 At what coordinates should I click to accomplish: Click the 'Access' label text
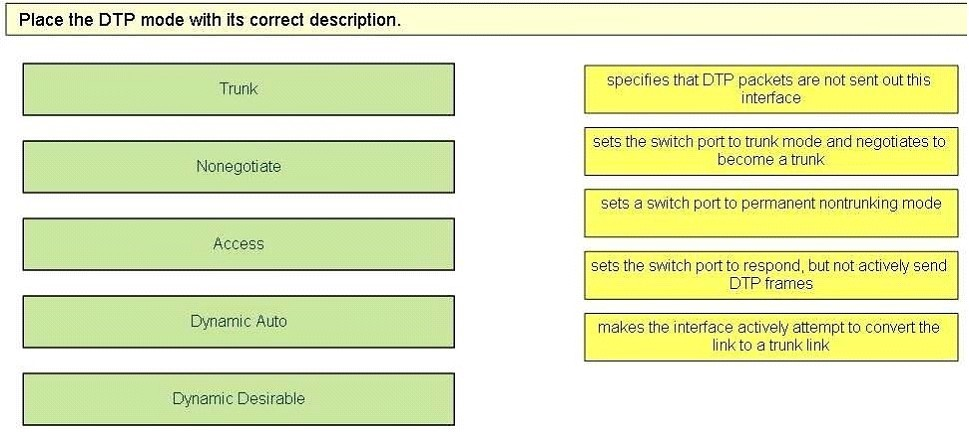[x=239, y=244]
